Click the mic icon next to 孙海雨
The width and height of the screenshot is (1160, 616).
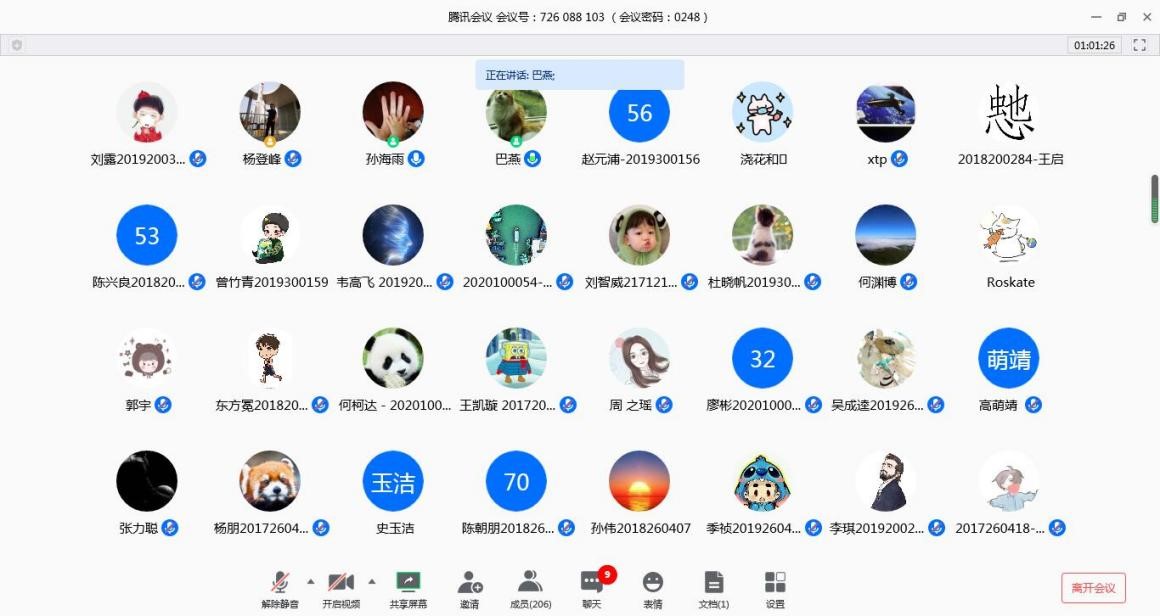[416, 159]
